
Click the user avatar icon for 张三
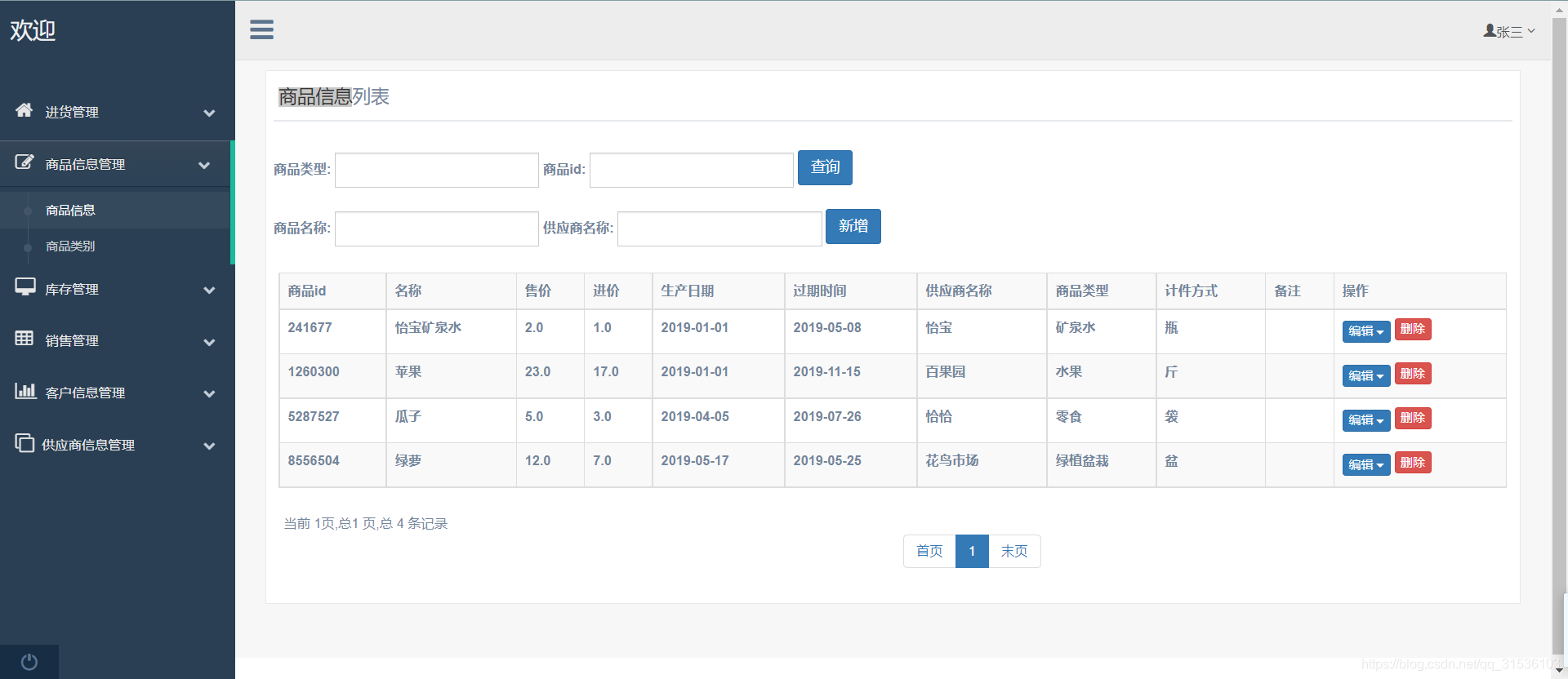(x=1490, y=30)
